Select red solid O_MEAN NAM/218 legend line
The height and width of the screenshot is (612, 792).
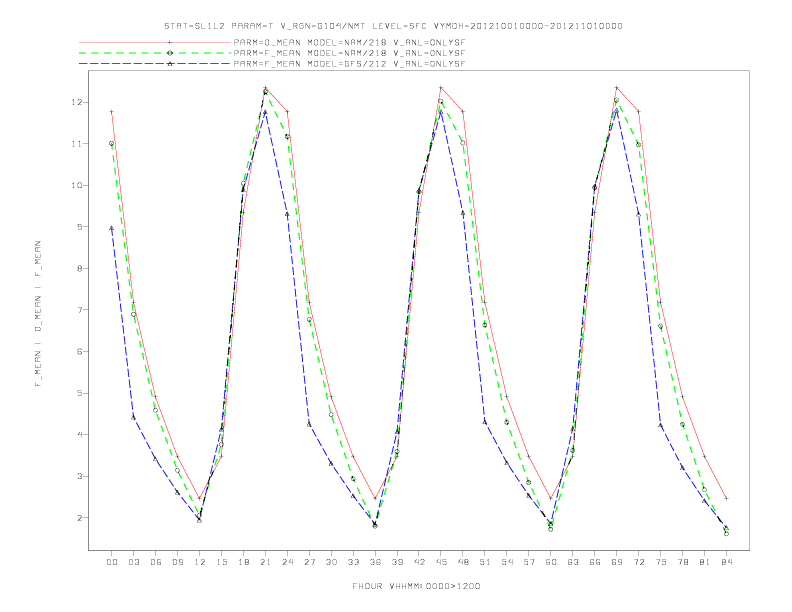(155, 43)
